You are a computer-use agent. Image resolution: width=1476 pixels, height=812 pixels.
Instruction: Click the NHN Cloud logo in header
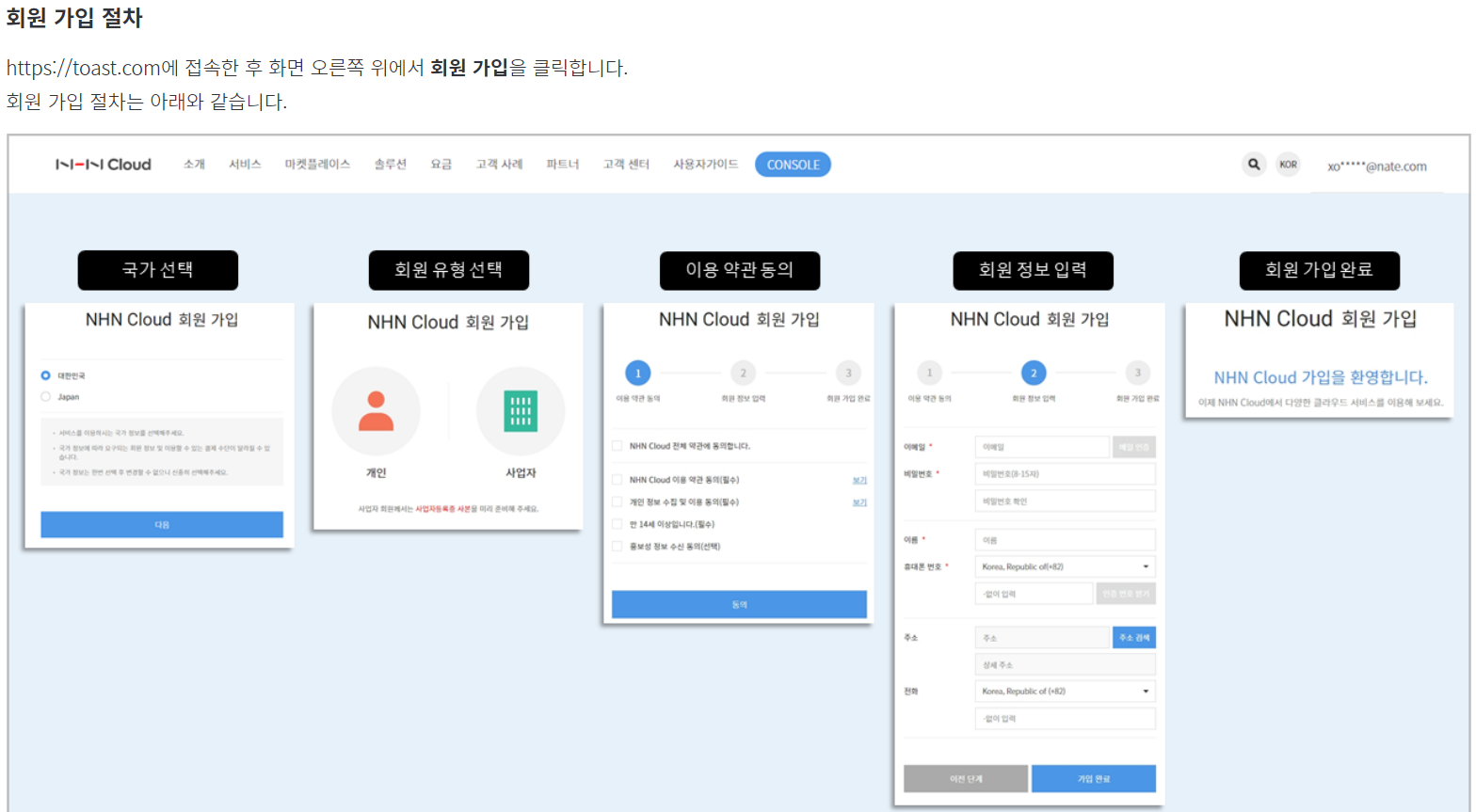pyautogui.click(x=103, y=165)
